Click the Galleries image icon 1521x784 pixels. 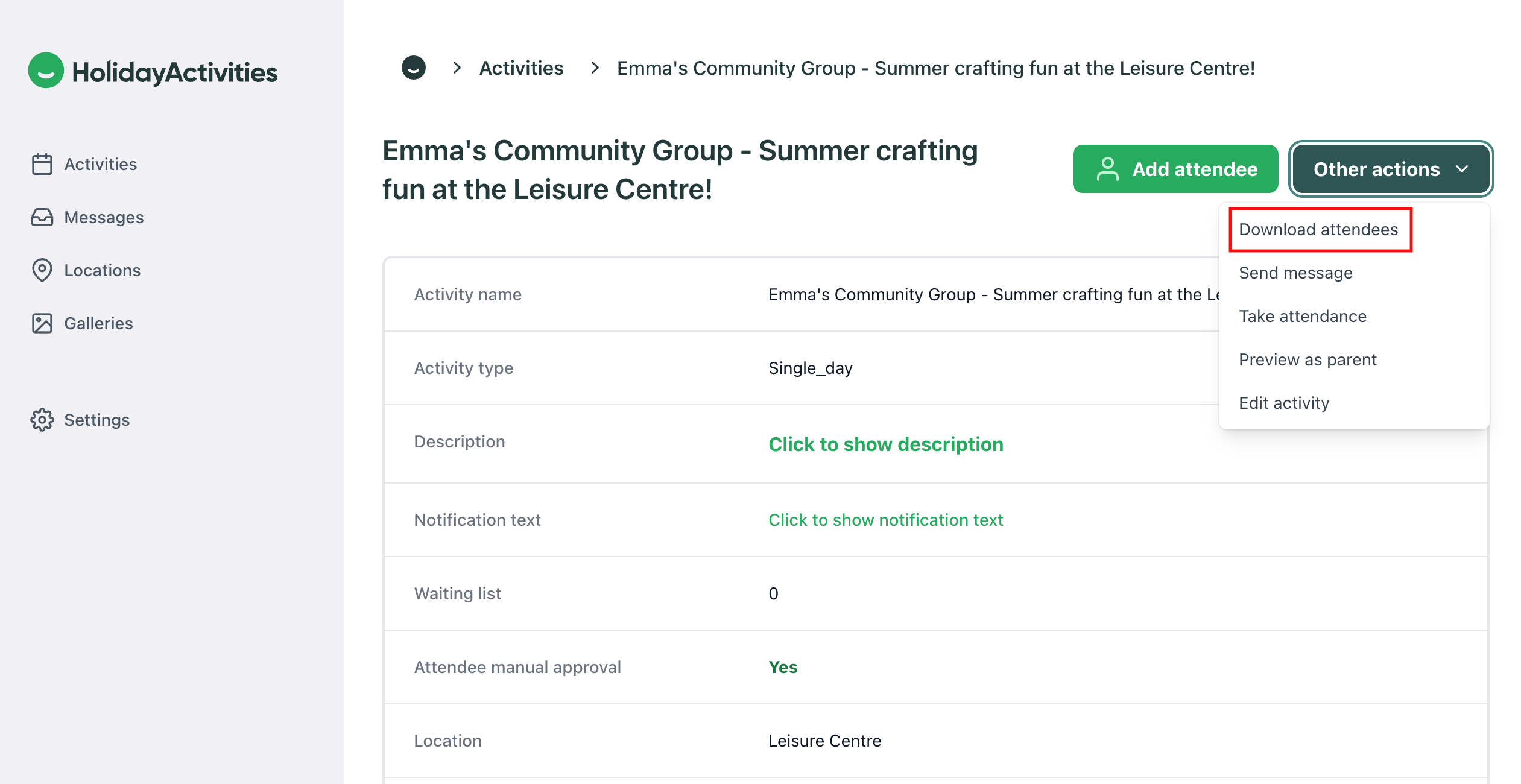[42, 323]
